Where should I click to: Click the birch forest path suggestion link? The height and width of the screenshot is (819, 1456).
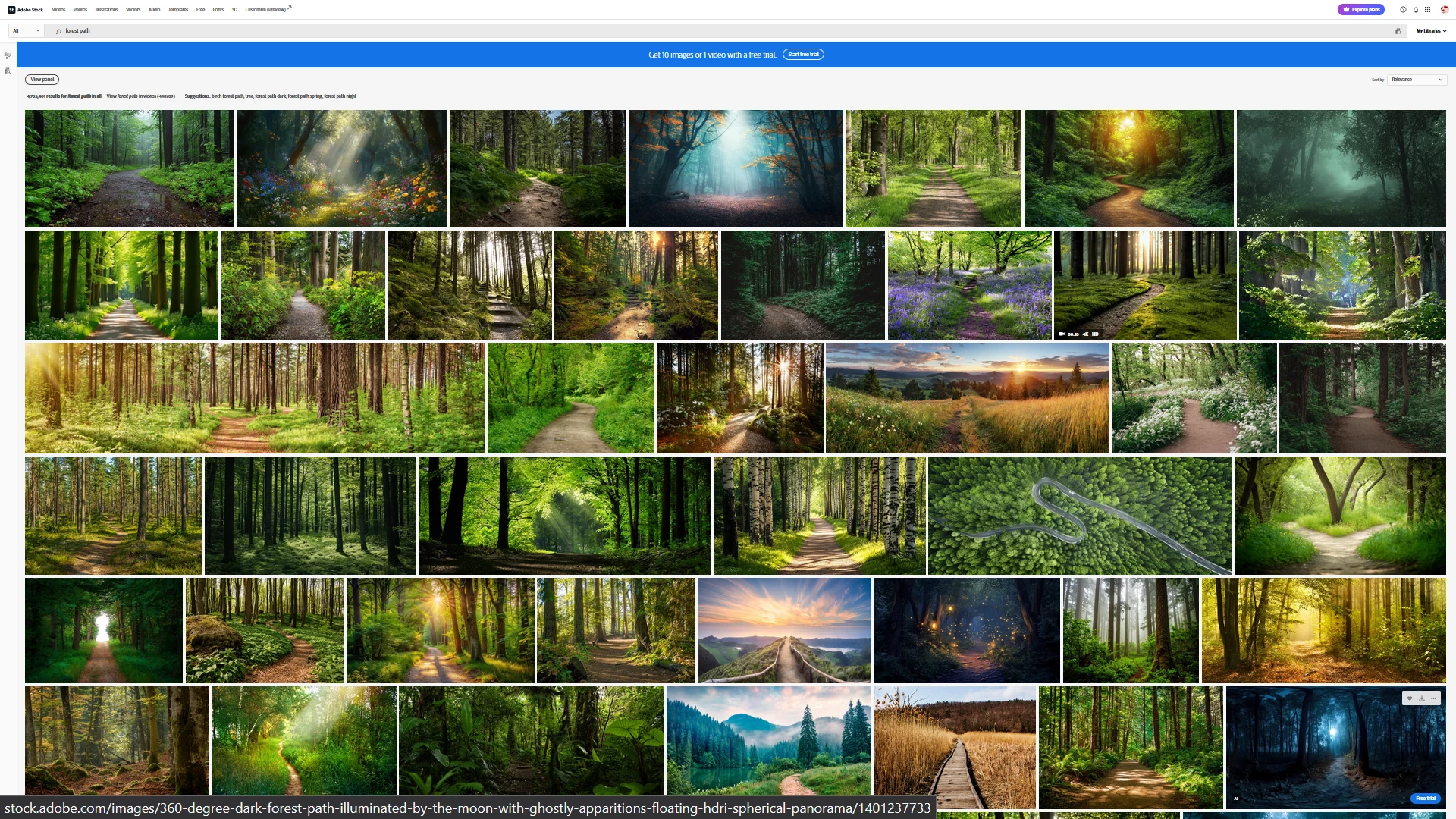pyautogui.click(x=227, y=96)
